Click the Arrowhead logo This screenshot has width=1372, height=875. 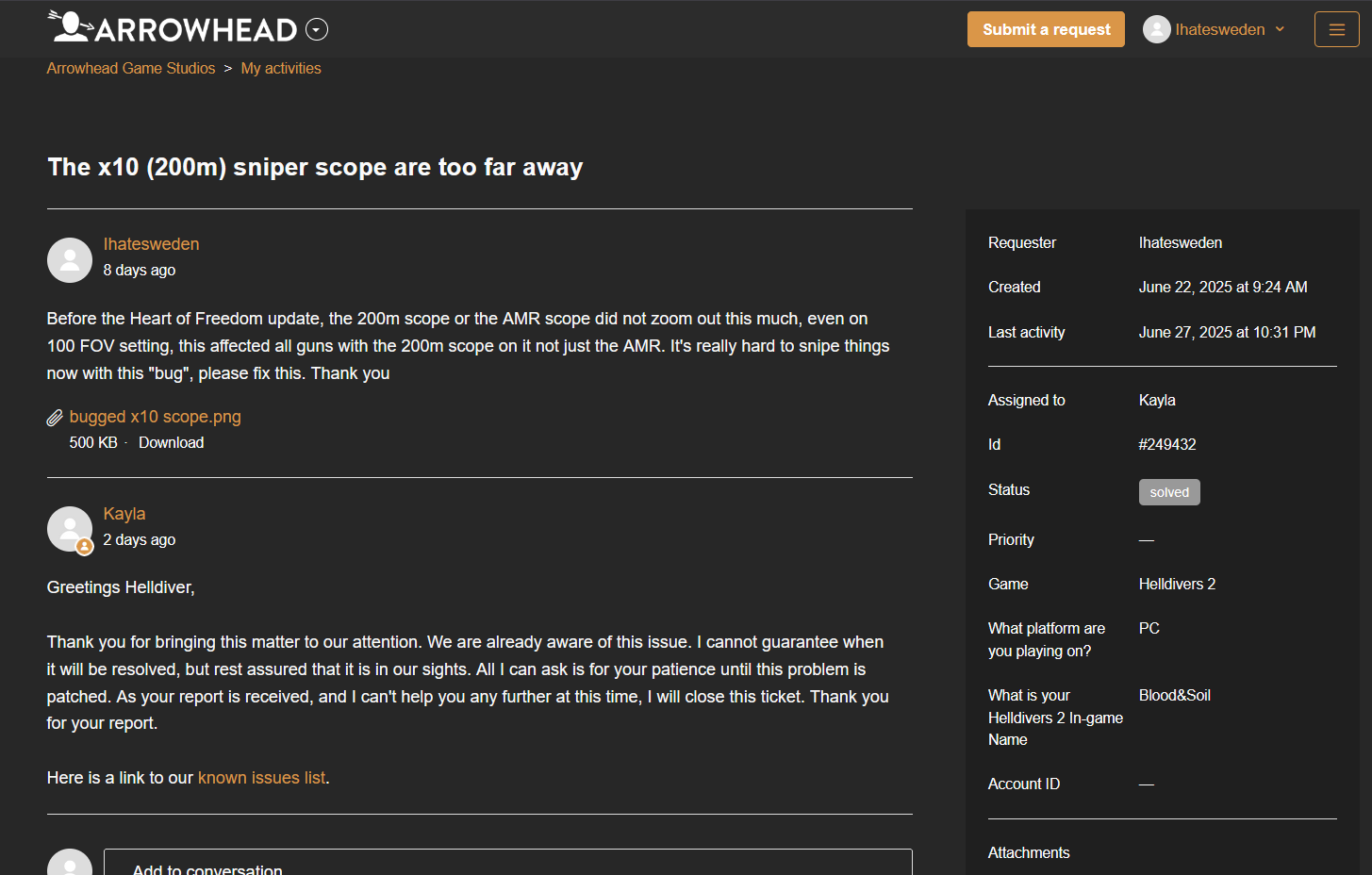click(173, 28)
